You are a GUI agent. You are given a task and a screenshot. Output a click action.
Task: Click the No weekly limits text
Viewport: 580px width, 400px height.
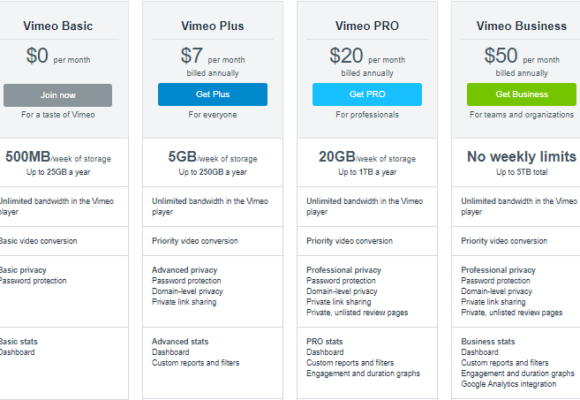(522, 157)
